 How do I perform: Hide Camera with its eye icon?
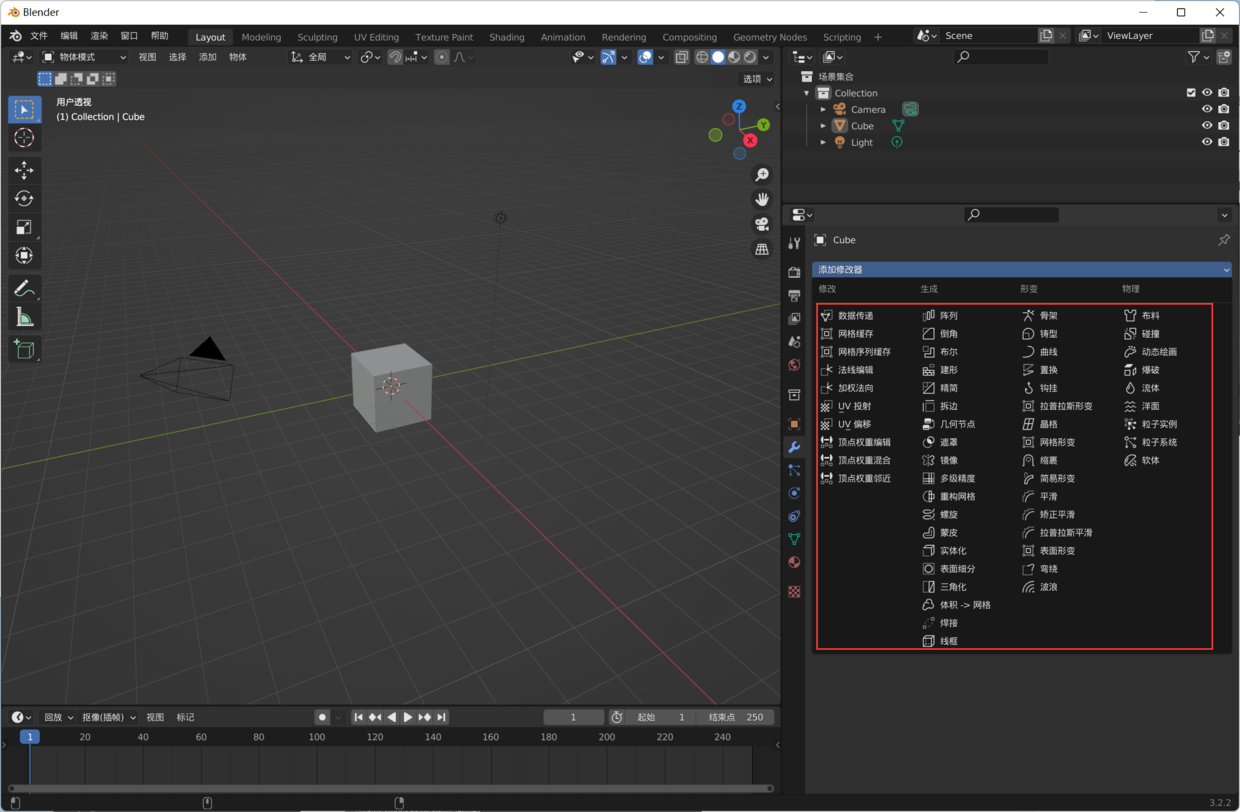[1207, 109]
